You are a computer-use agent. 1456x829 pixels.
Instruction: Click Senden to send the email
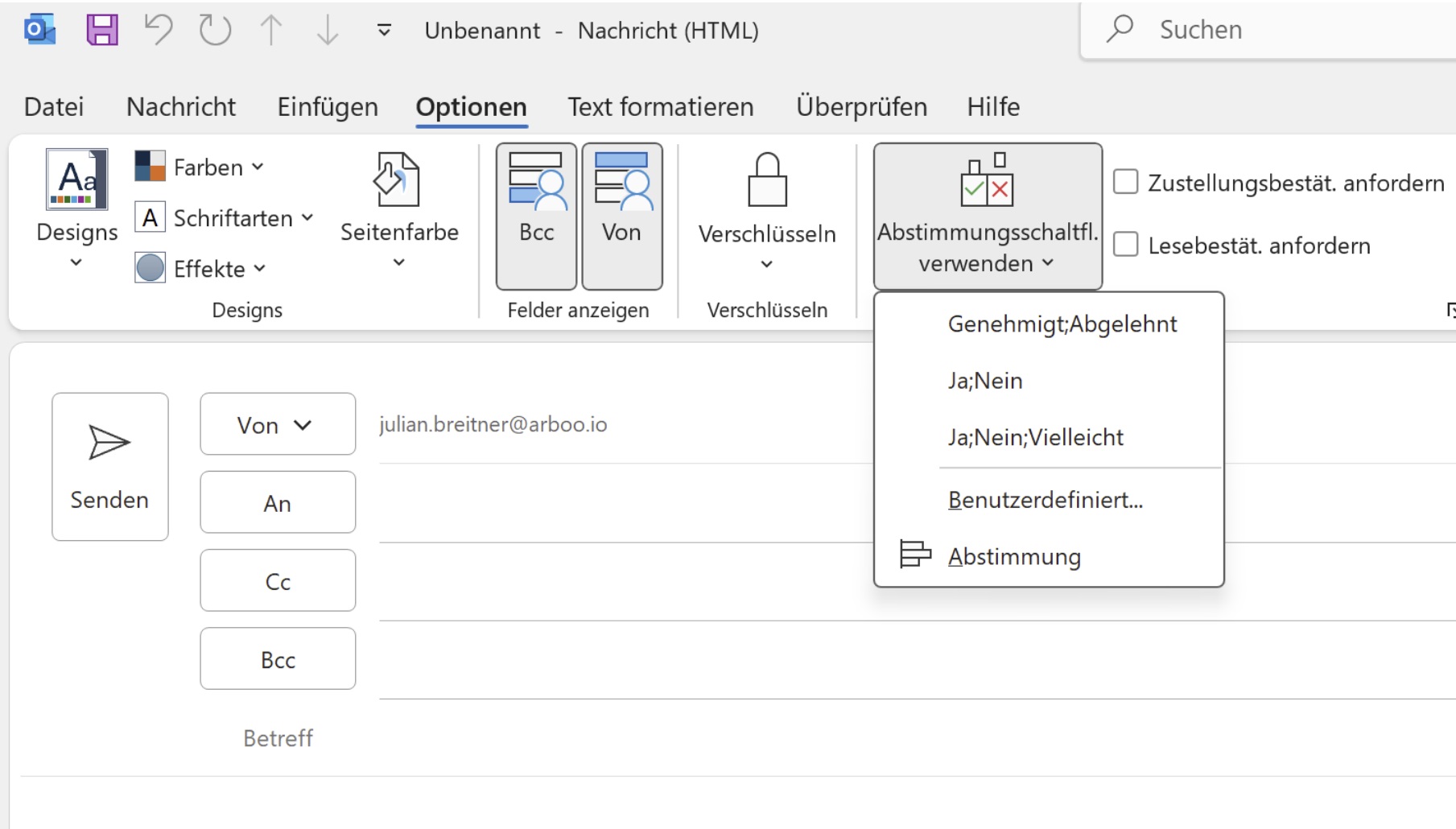109,467
